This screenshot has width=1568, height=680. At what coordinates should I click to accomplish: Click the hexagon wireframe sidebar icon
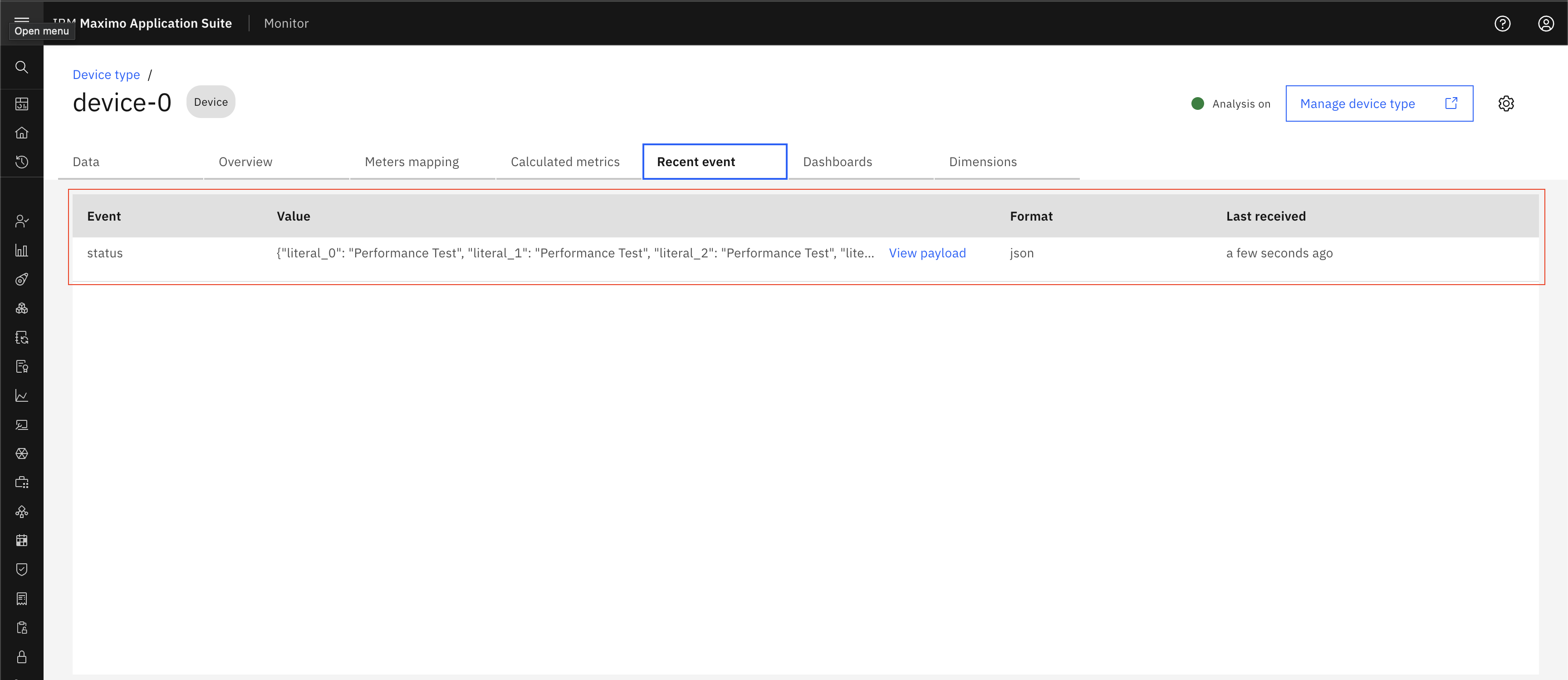(x=22, y=453)
